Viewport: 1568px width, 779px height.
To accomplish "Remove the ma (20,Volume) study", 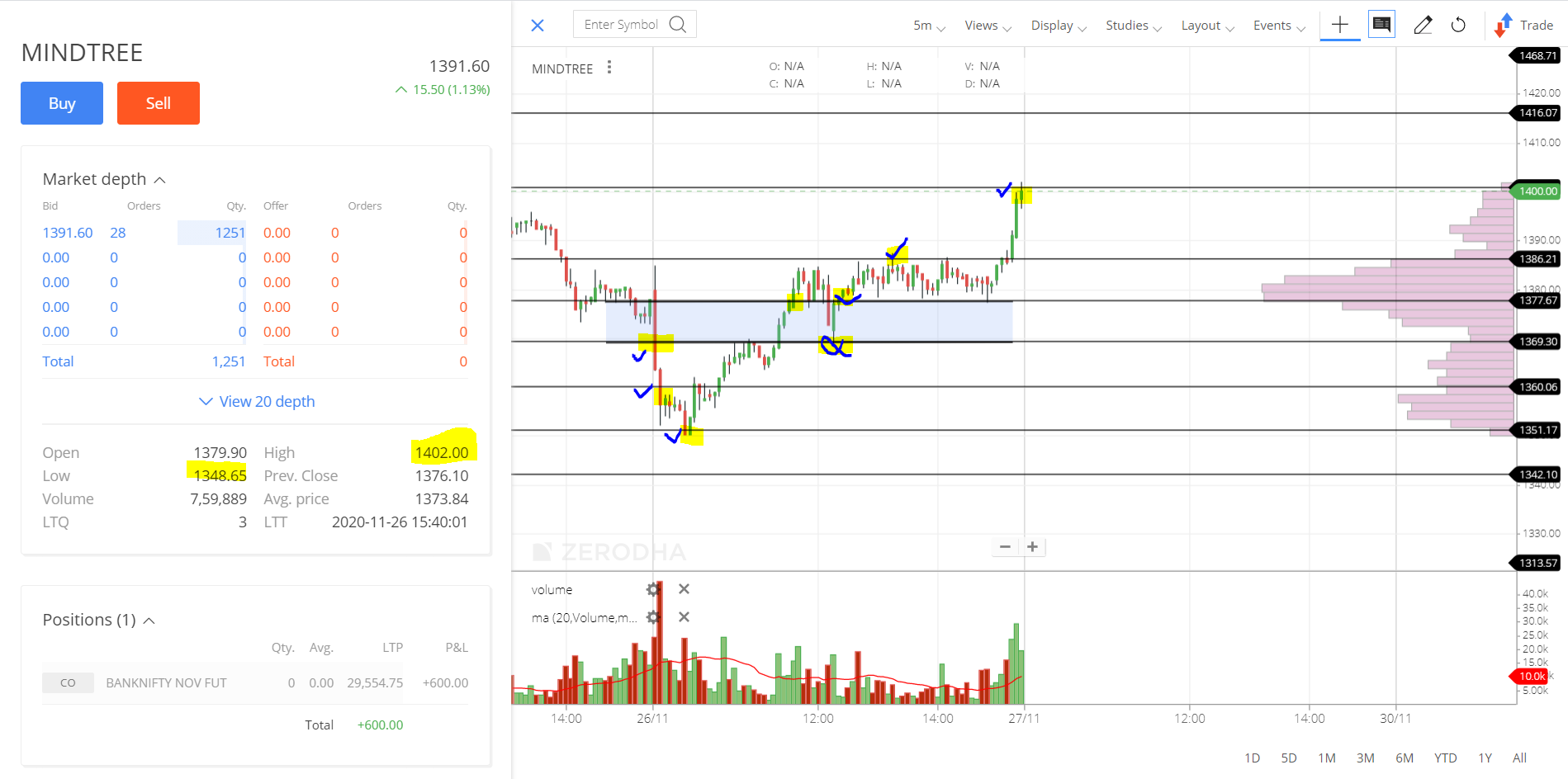I will pyautogui.click(x=684, y=617).
